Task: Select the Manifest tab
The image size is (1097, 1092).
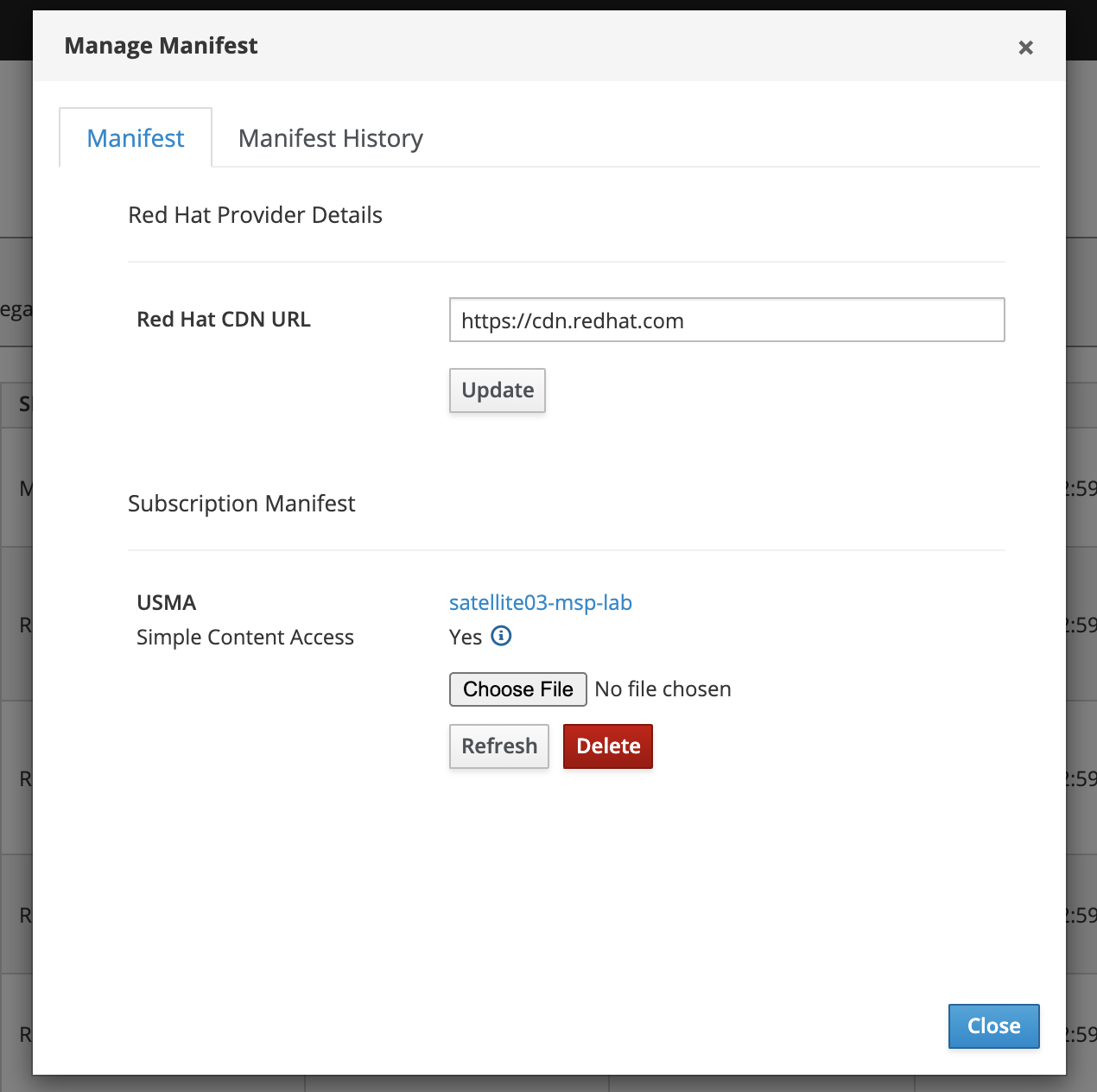Action: tap(136, 138)
